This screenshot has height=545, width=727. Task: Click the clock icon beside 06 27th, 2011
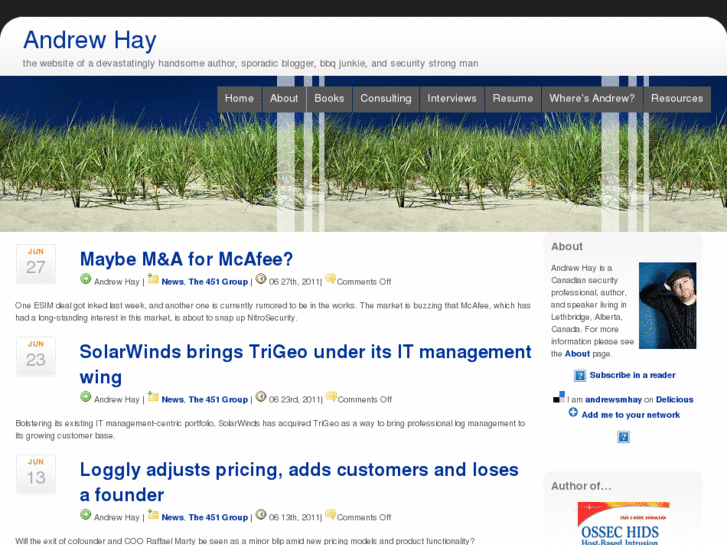point(261,279)
